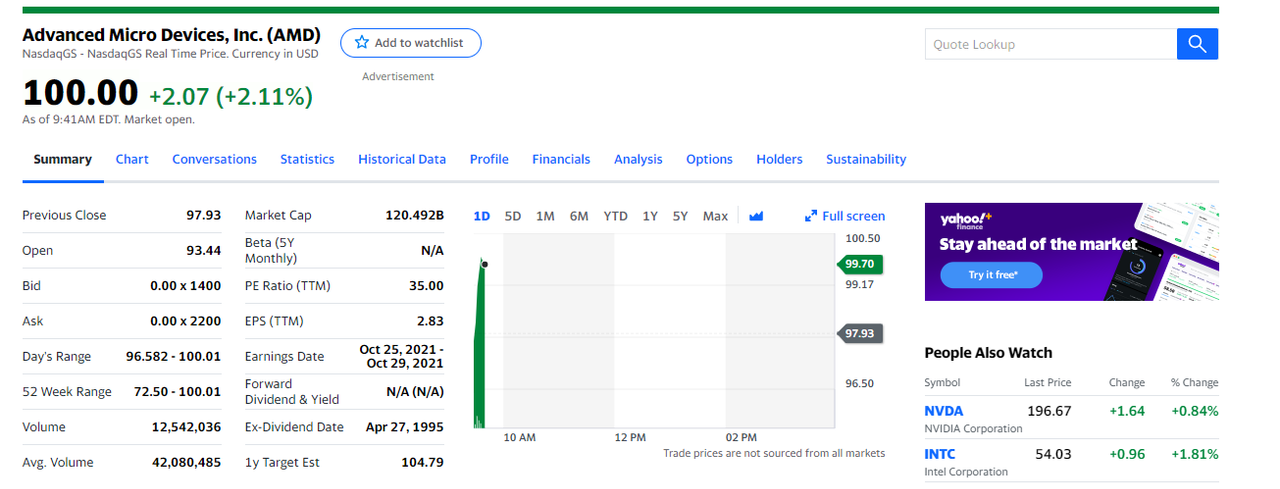
Task: Click the yahoo finance plus banner
Action: pos(1072,251)
